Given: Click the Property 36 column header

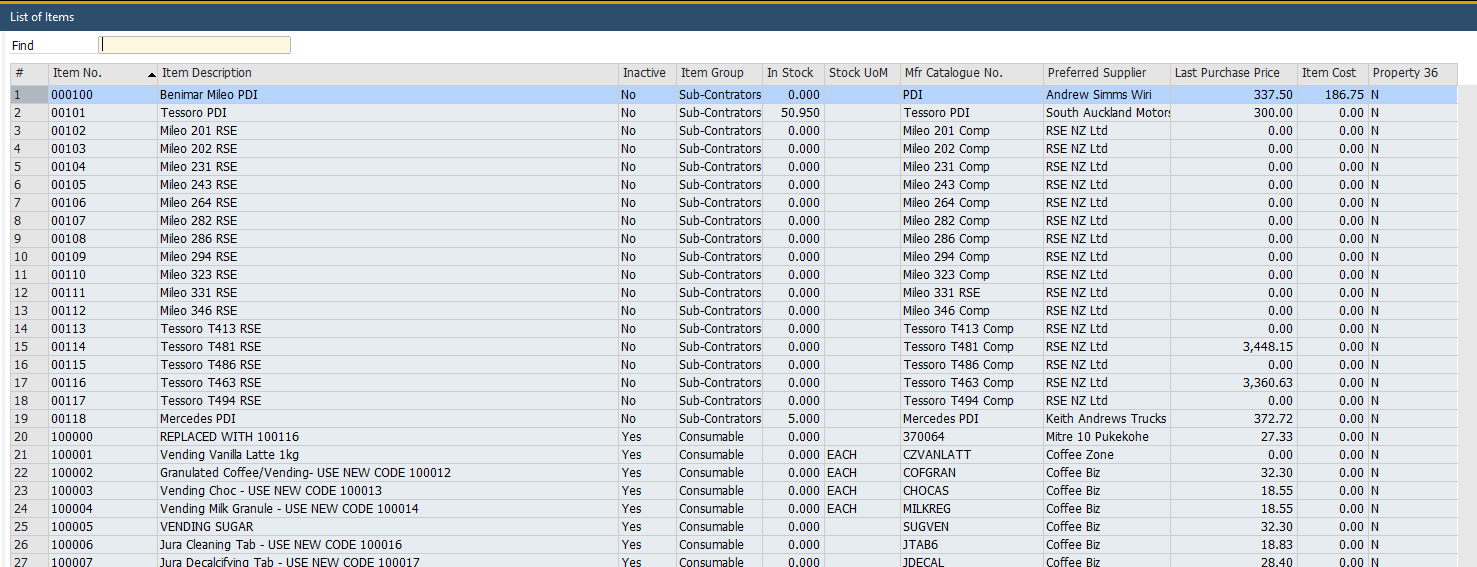Looking at the screenshot, I should 1406,73.
